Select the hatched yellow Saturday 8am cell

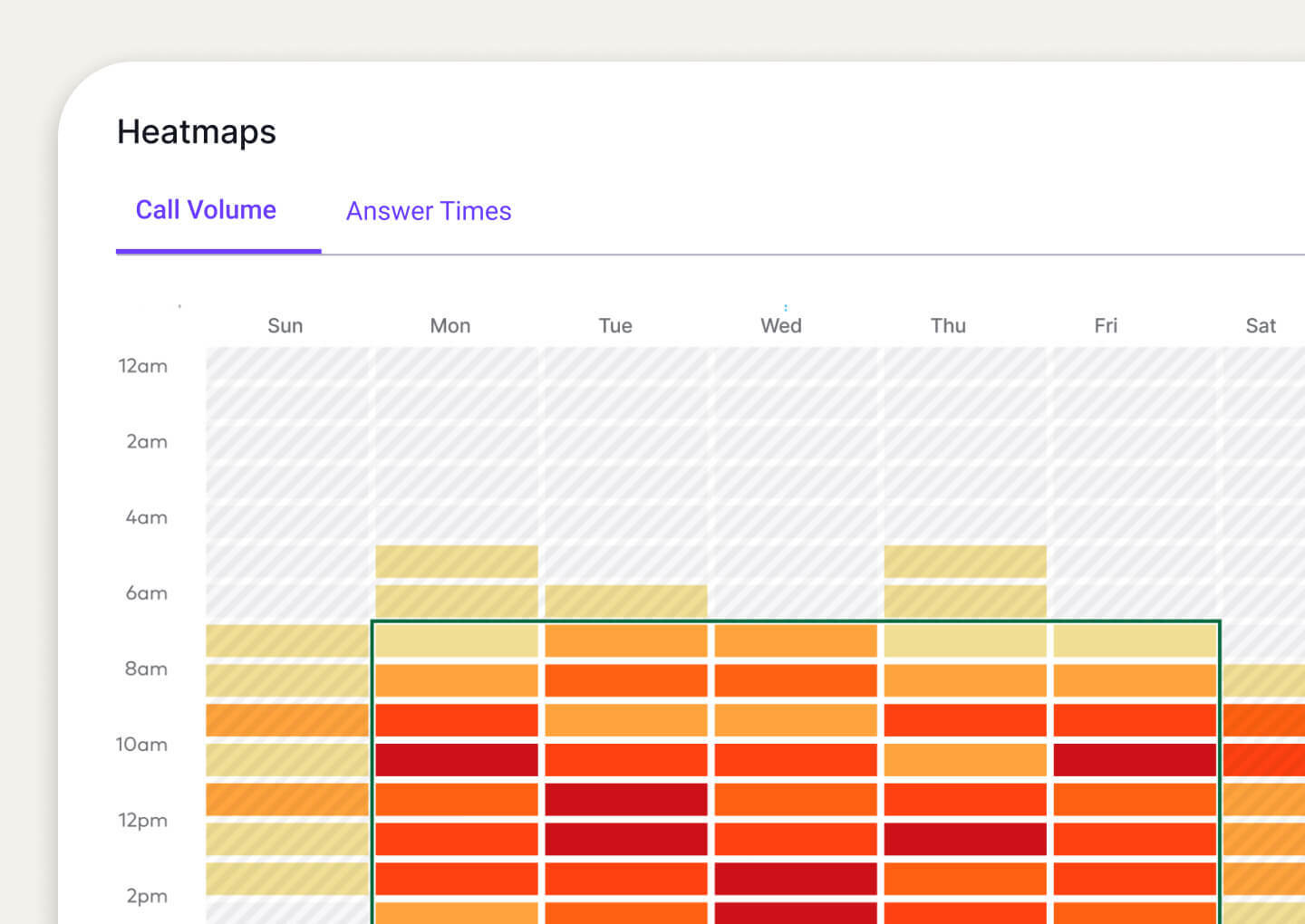pos(1264,680)
